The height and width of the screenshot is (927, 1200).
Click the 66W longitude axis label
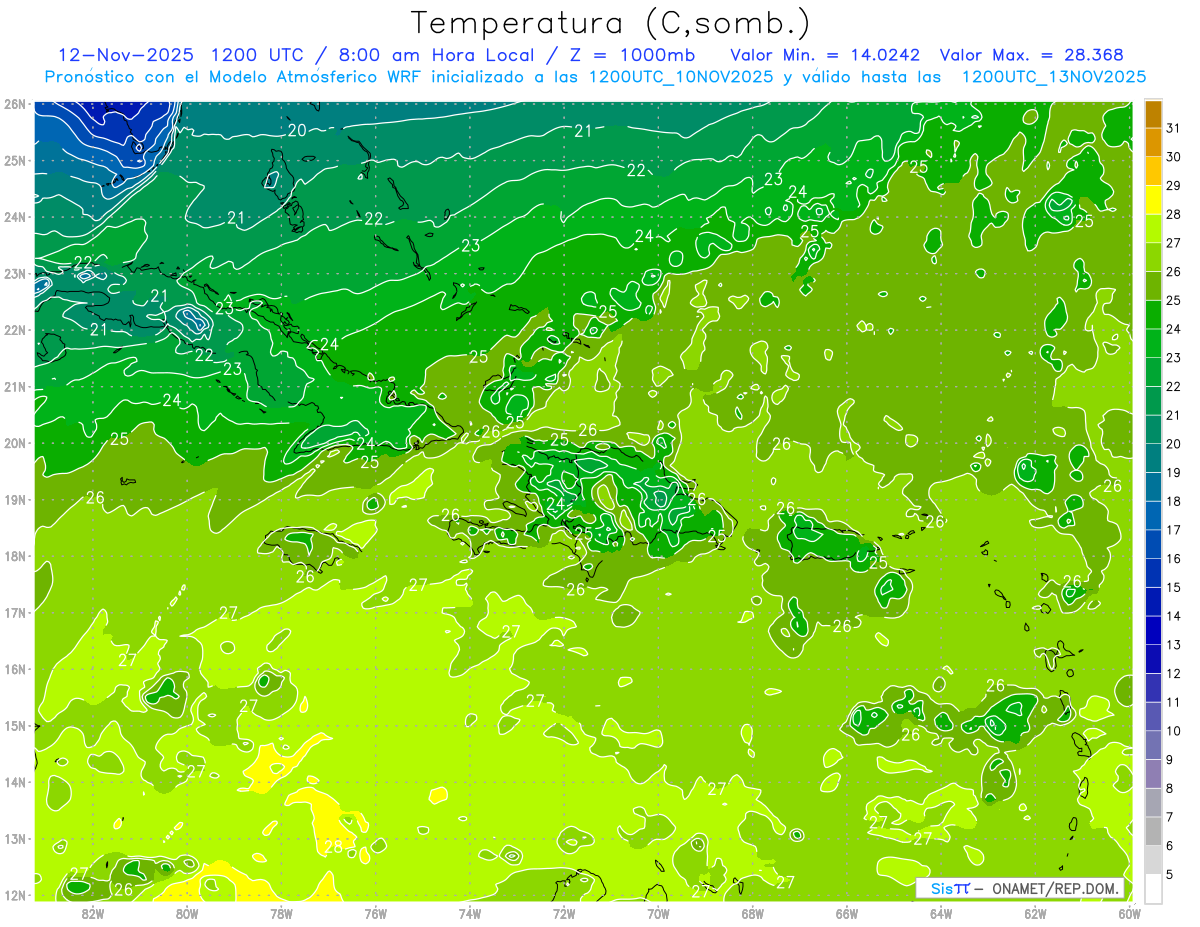[846, 913]
